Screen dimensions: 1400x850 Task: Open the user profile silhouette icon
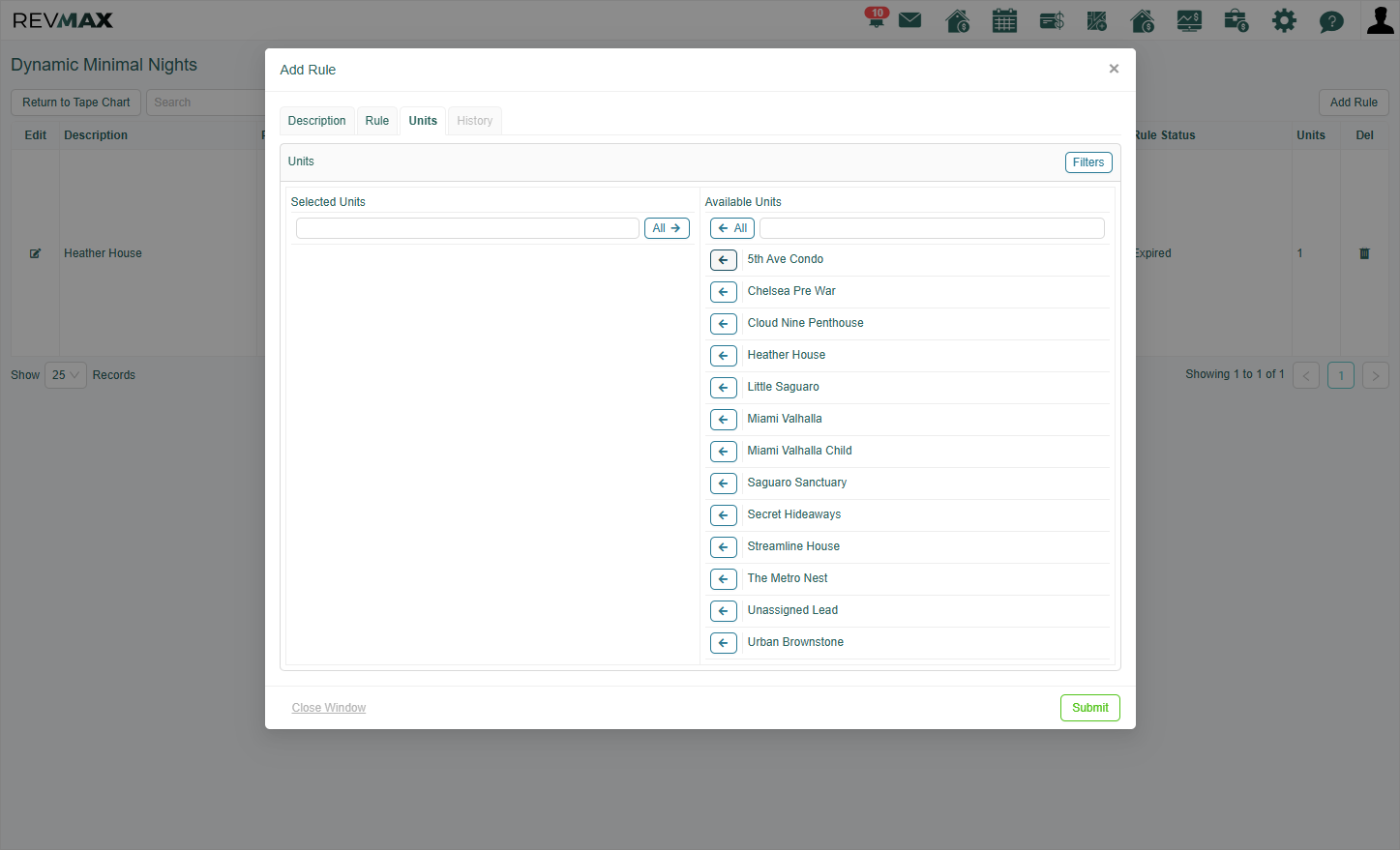click(x=1380, y=19)
